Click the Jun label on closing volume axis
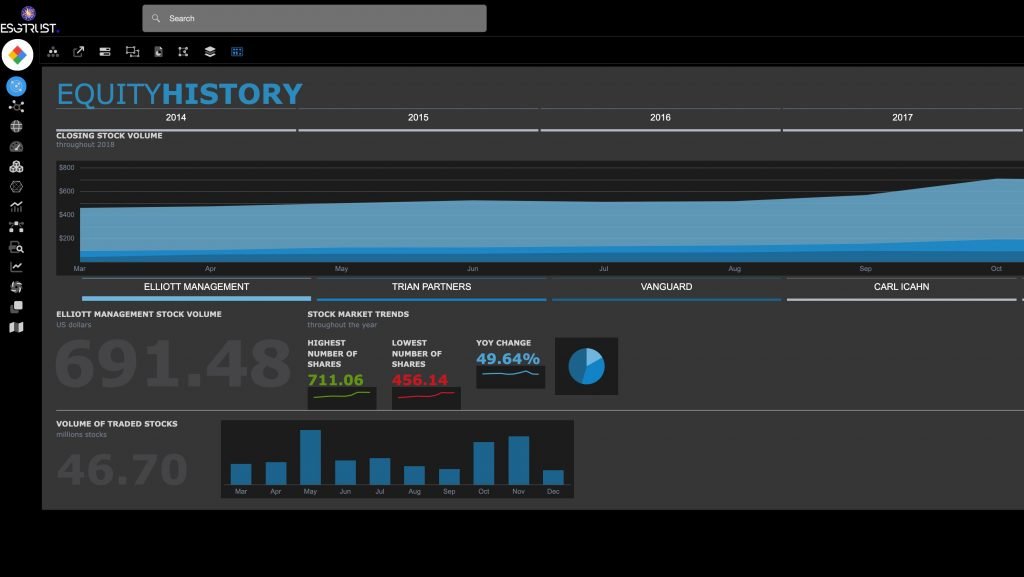 pos(473,268)
